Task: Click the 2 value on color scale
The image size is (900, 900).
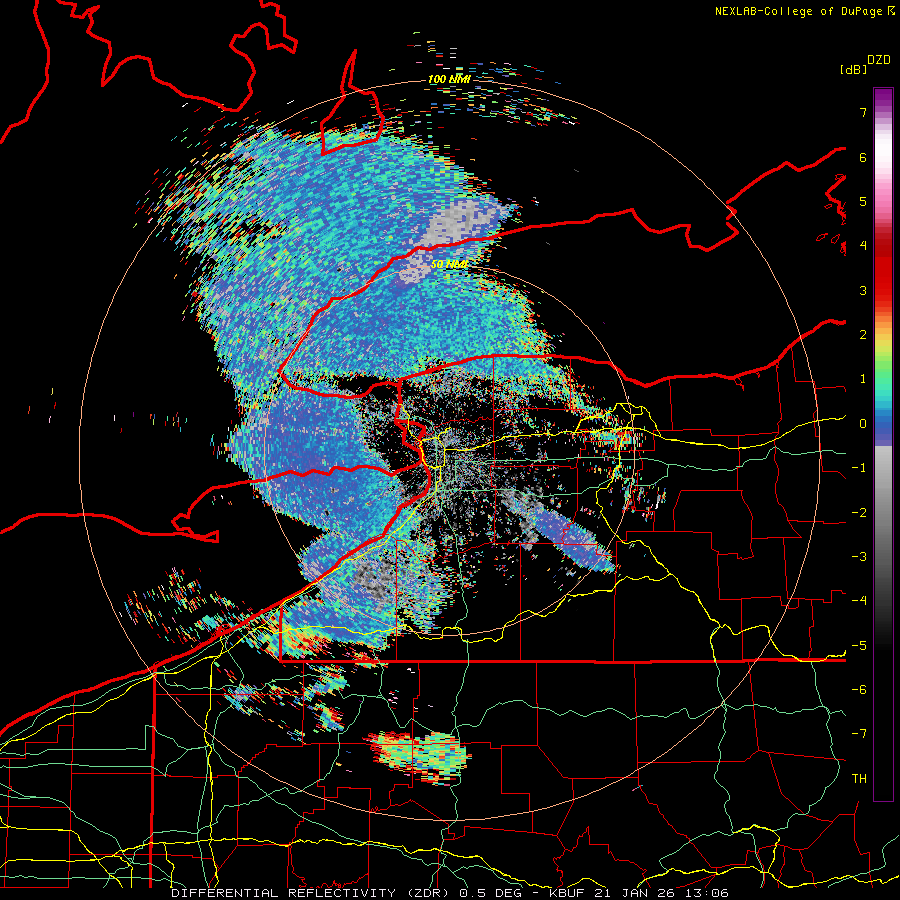Action: click(863, 335)
